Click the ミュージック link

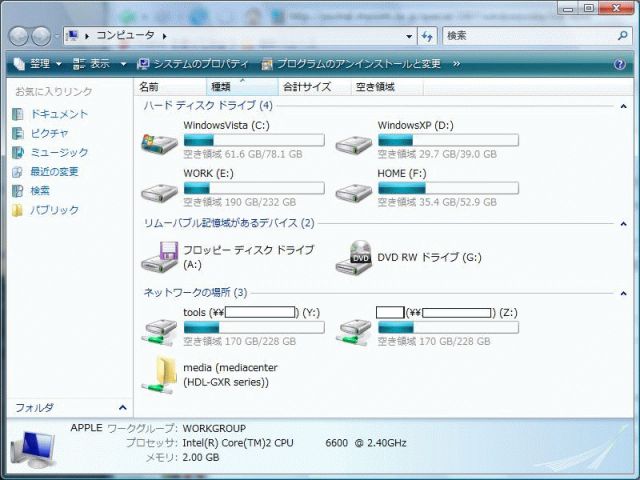coord(59,153)
